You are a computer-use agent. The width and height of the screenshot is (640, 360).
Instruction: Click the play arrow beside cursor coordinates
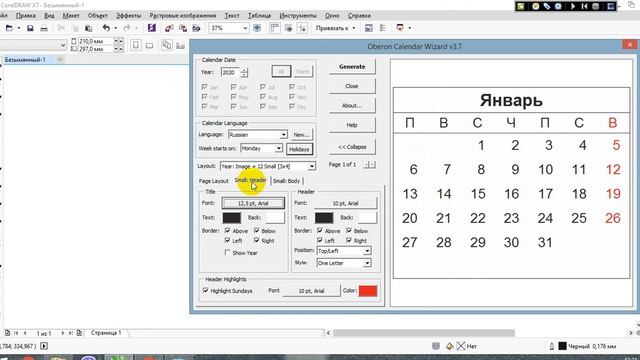[x=44, y=346]
